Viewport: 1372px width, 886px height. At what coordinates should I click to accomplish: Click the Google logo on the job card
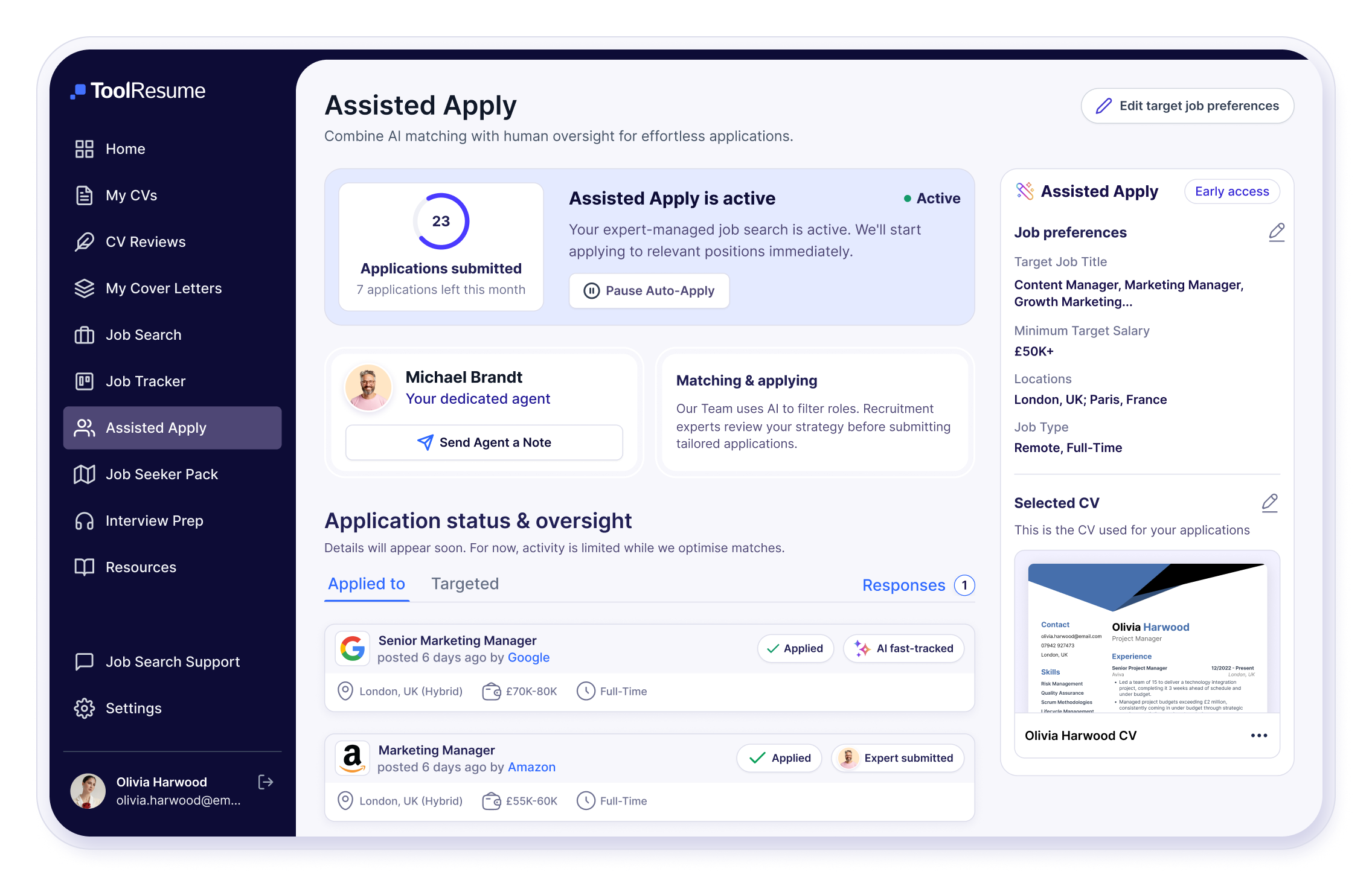(353, 649)
